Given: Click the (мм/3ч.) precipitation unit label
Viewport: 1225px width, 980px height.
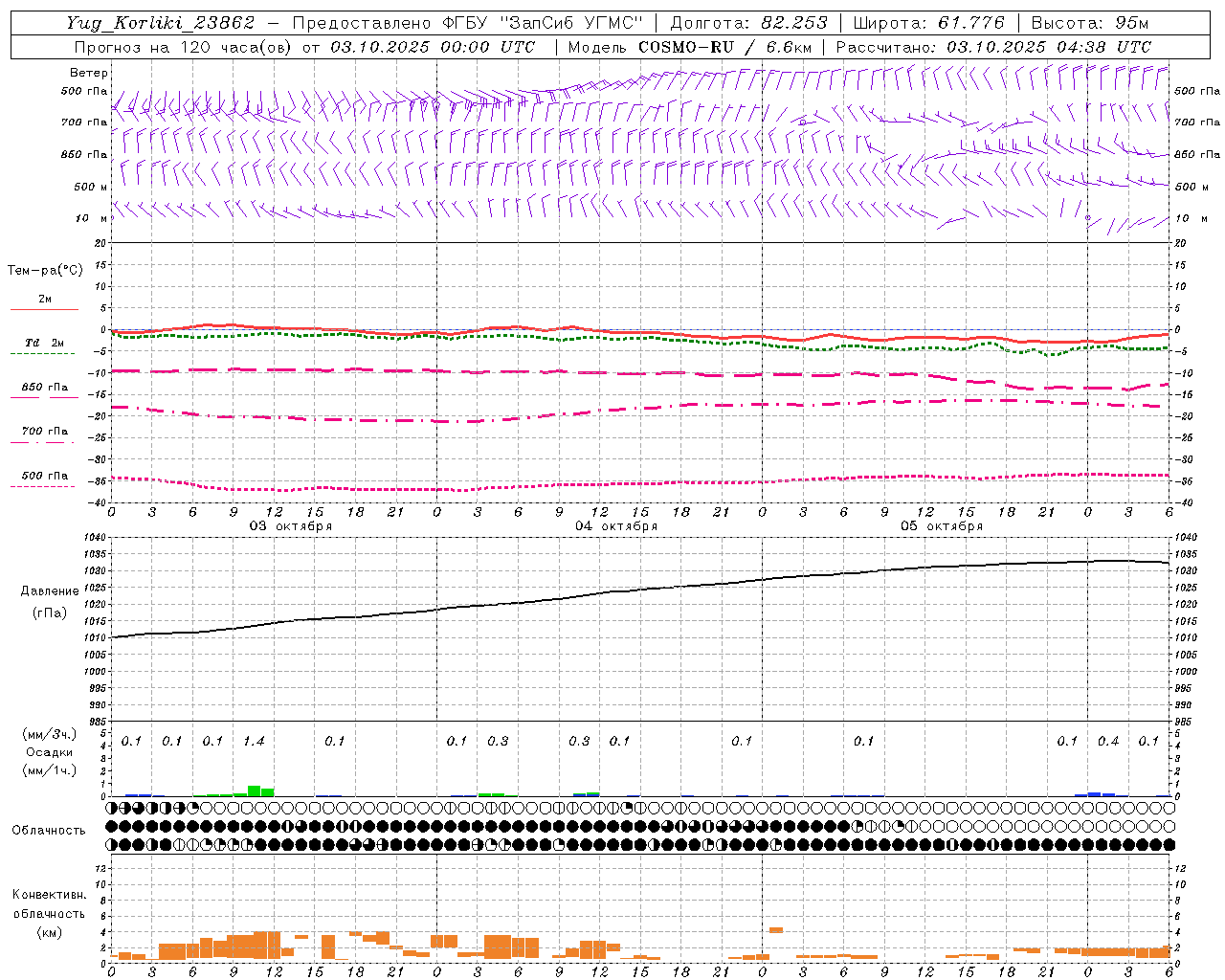Looking at the screenshot, I should [48, 734].
